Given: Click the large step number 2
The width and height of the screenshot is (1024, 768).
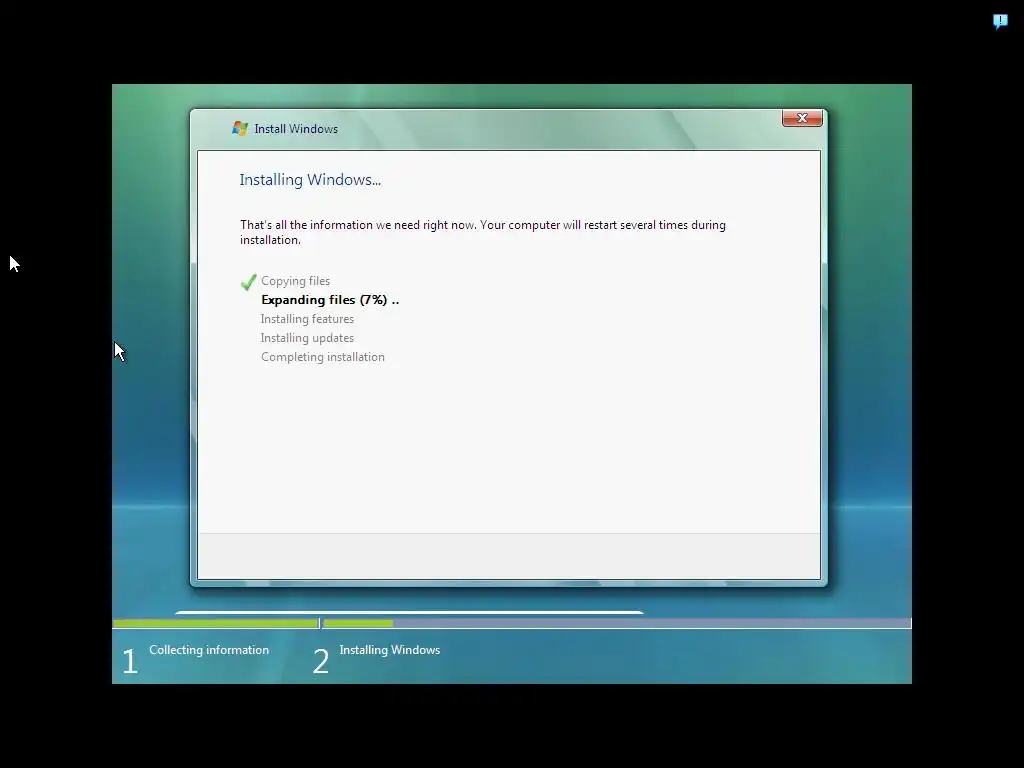Looking at the screenshot, I should [x=321, y=661].
